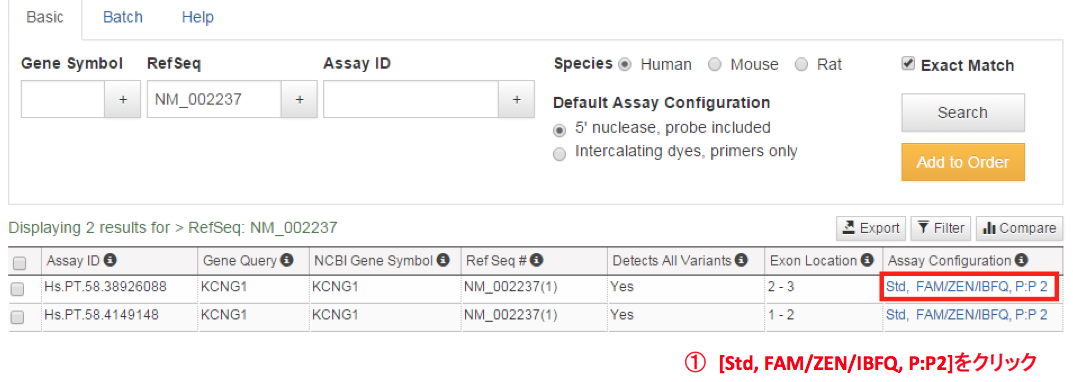This screenshot has height=382, width=1073.
Task: Click the info icon beside Exon Location
Action: click(868, 260)
